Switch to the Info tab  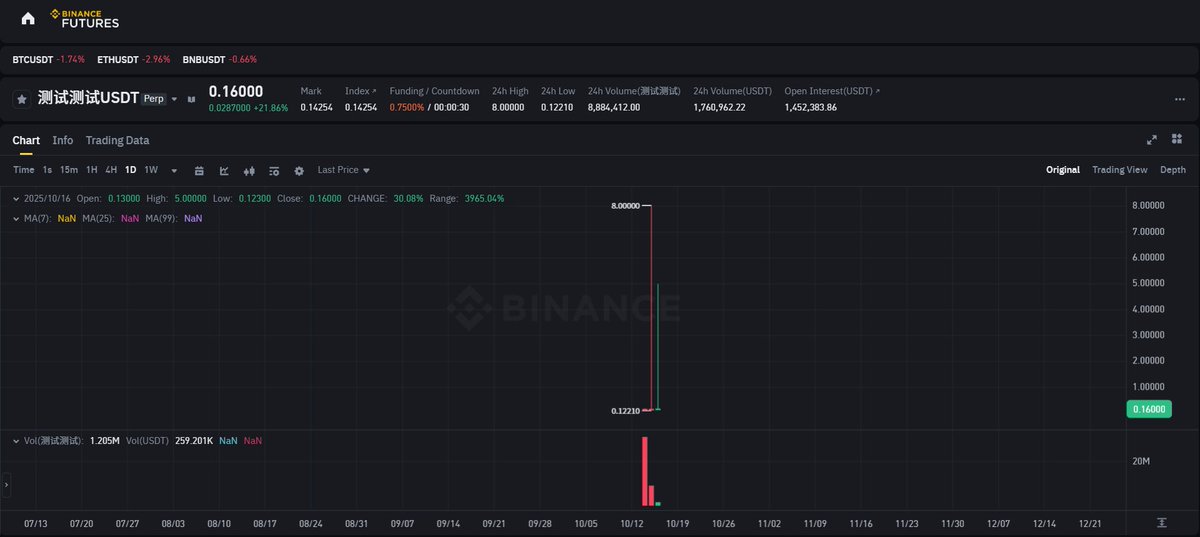(x=63, y=140)
